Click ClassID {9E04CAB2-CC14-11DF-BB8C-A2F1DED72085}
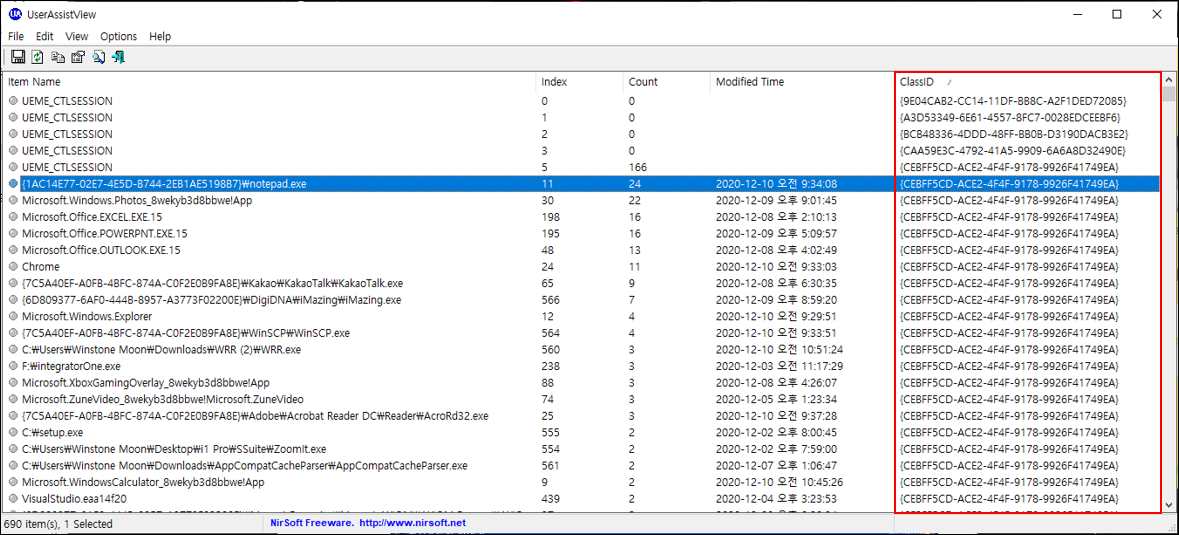The height and width of the screenshot is (535, 1179). coord(1012,101)
